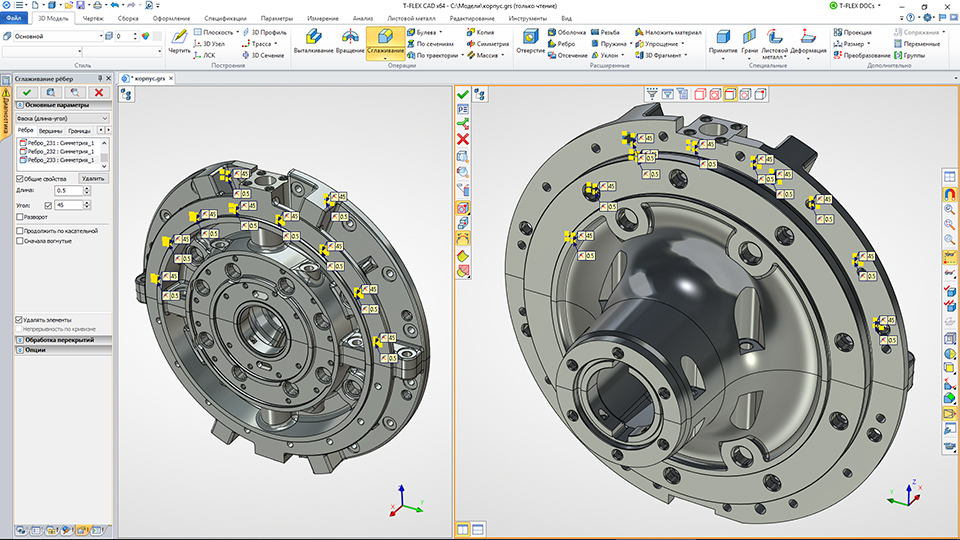This screenshot has width=960, height=540.
Task: Select Ребро_232 : Симметрия_1 in list
Action: click(x=57, y=151)
